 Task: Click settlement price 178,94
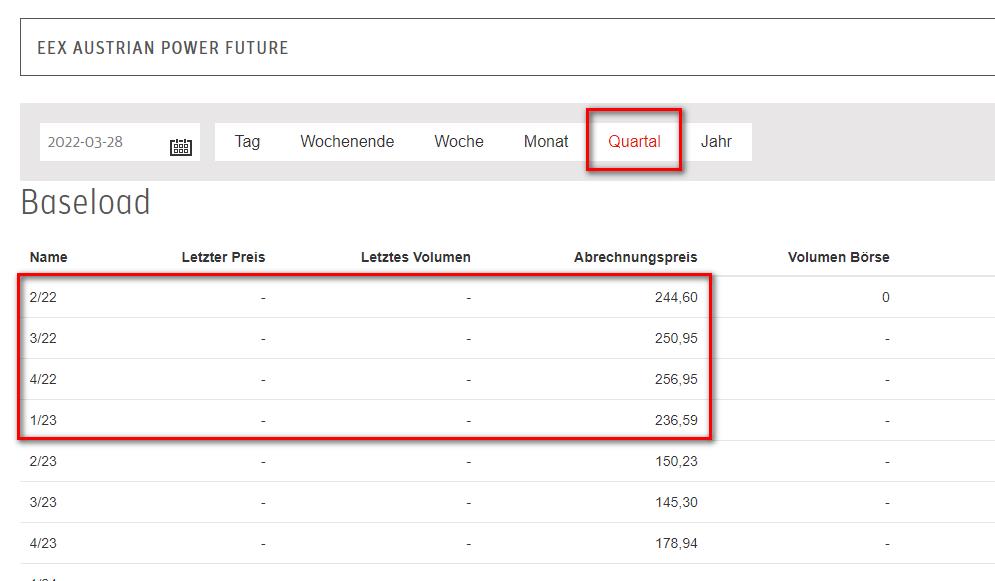point(676,544)
